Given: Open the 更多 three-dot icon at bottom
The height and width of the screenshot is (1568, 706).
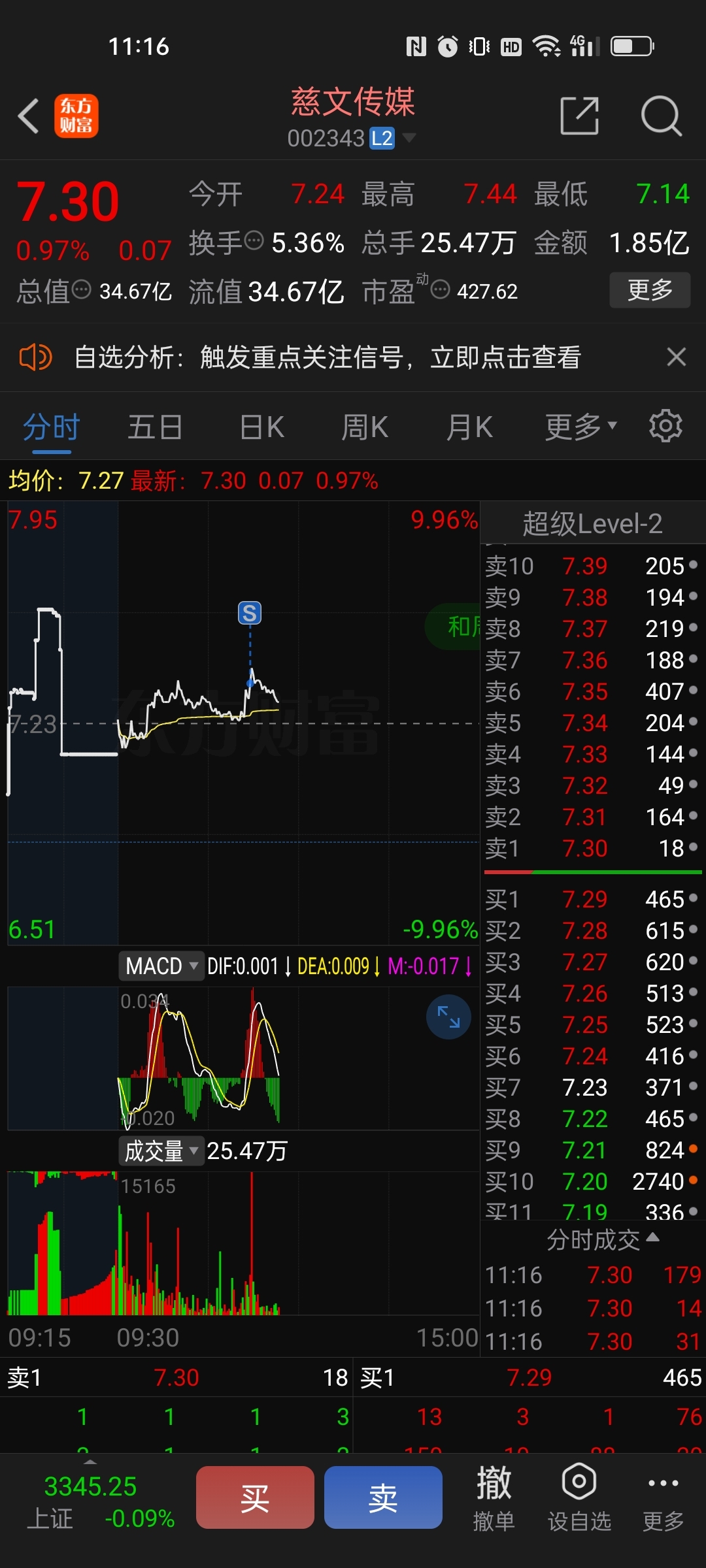Looking at the screenshot, I should tap(663, 1497).
